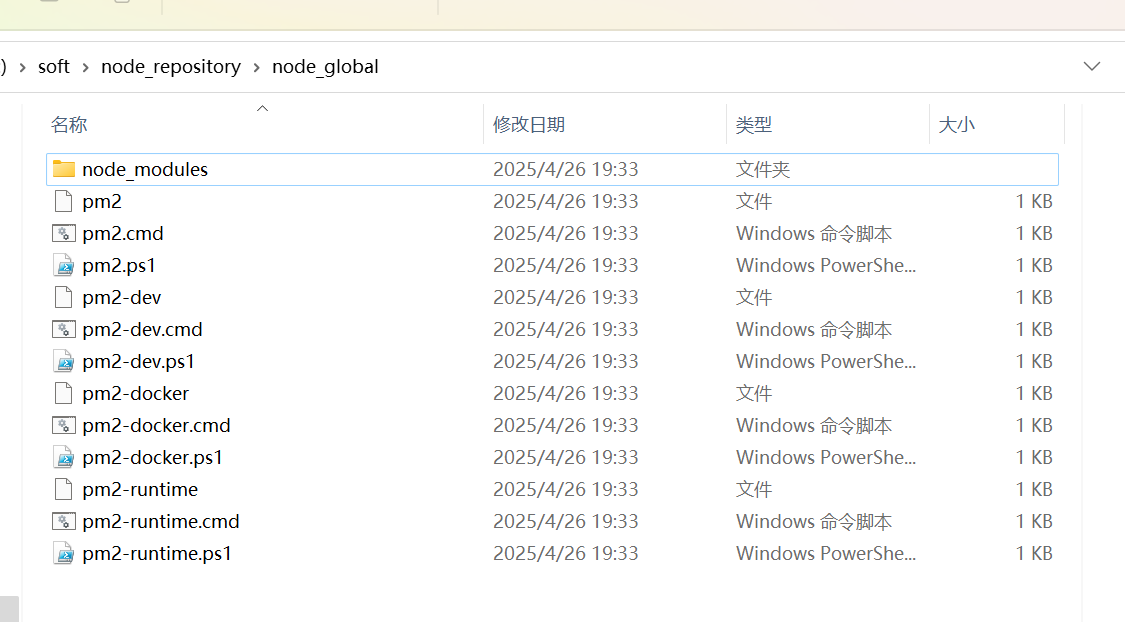Click 文件夹 type of node_modules row

pyautogui.click(x=763, y=169)
